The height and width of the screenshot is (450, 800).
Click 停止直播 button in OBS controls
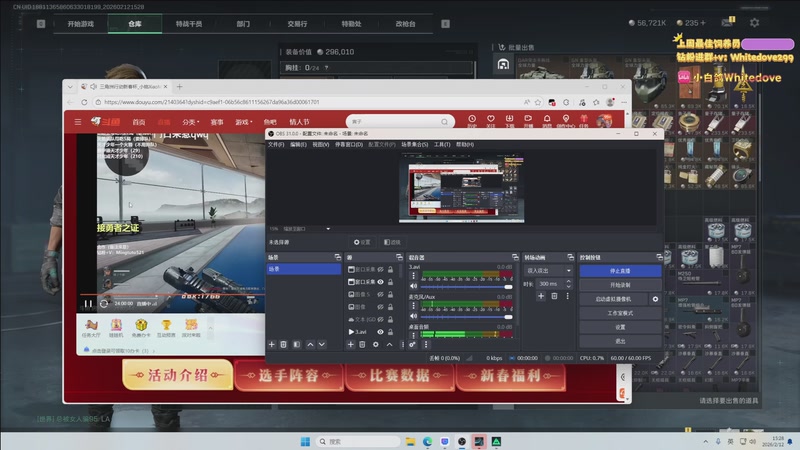pyautogui.click(x=620, y=271)
